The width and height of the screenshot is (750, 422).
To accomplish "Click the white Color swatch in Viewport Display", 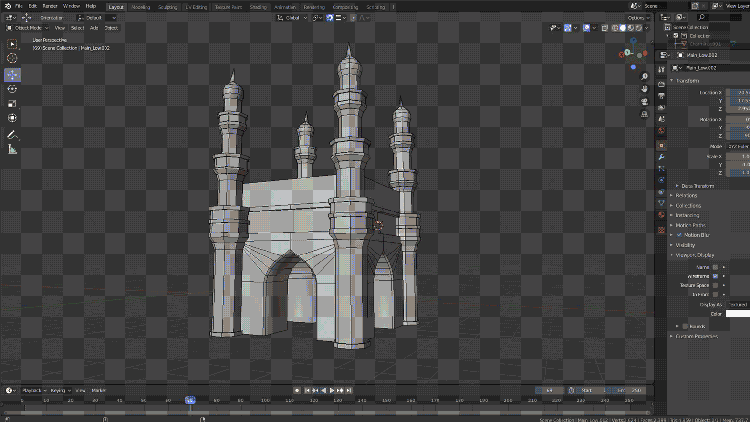I will (738, 314).
